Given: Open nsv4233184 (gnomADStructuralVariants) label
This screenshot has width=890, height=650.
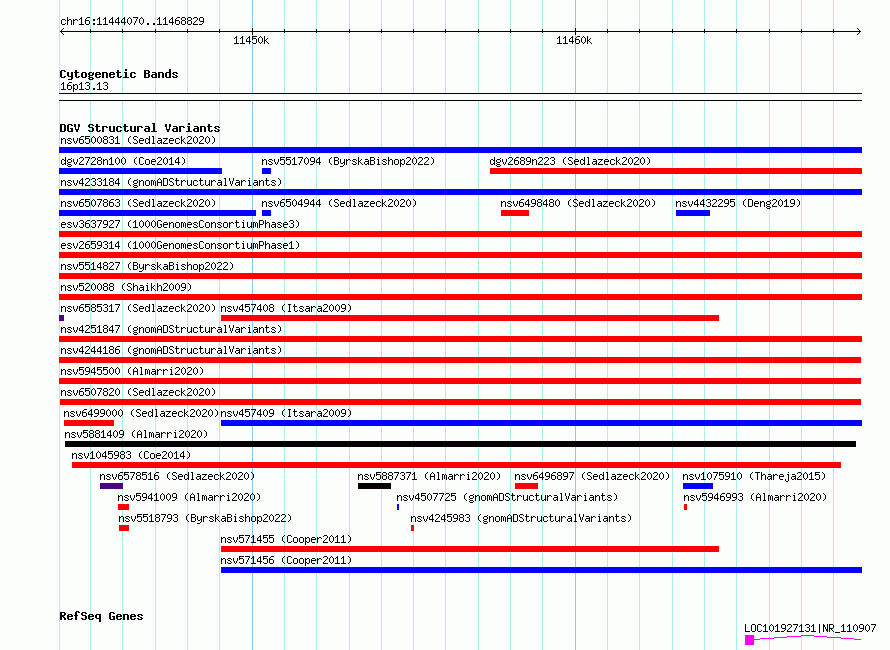Looking at the screenshot, I should pos(171,182).
